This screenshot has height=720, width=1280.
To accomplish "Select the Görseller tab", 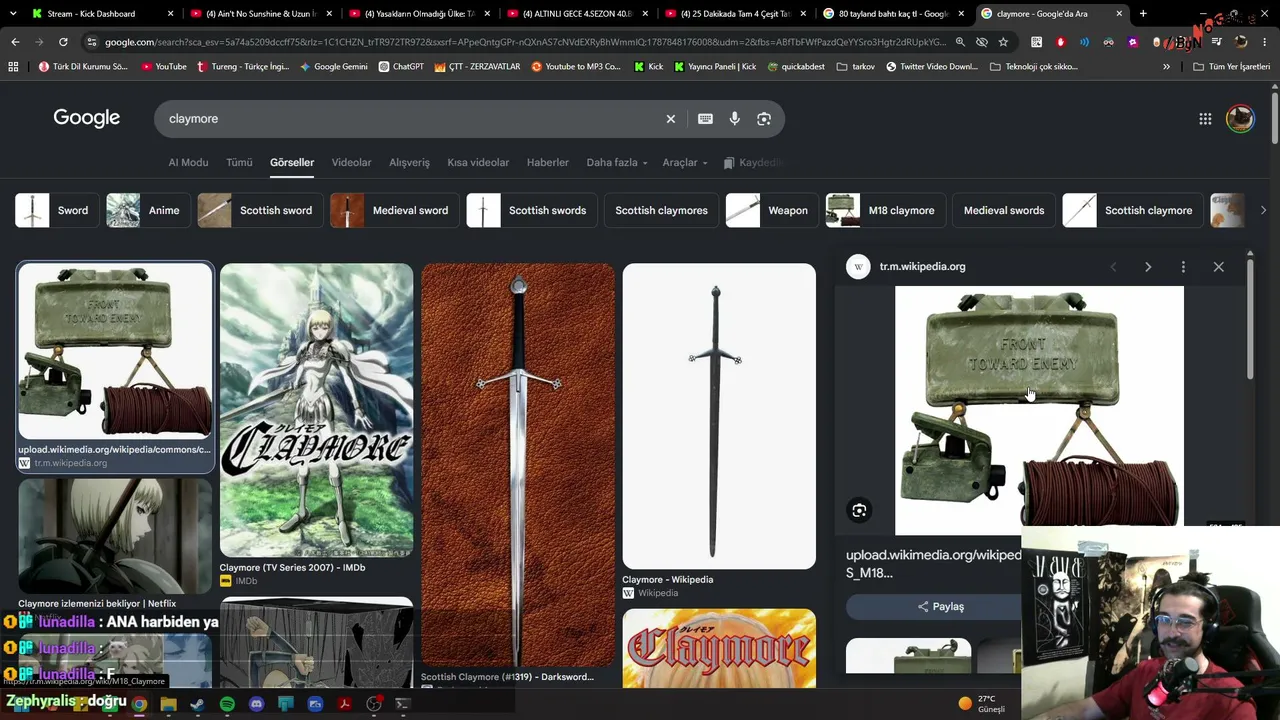I will coord(292,163).
